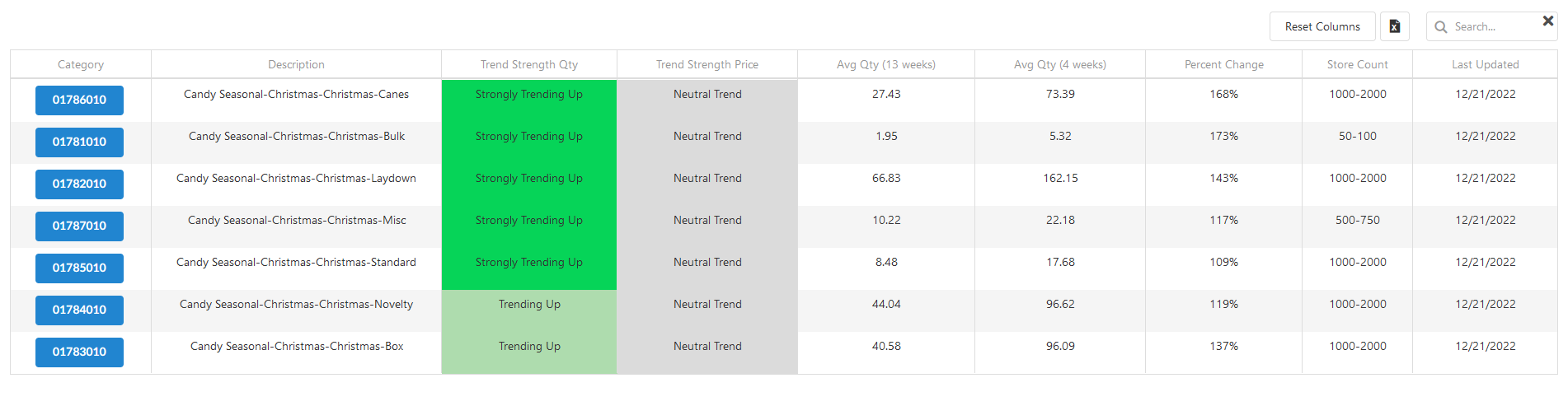Select category 01784010

pyautogui.click(x=79, y=310)
